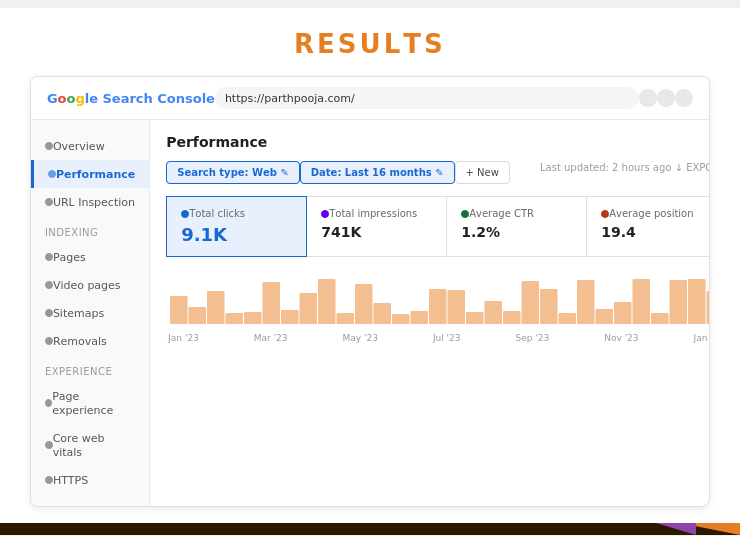740x536 pixels.
Task: Add a new filter with + New
Action: click(482, 173)
